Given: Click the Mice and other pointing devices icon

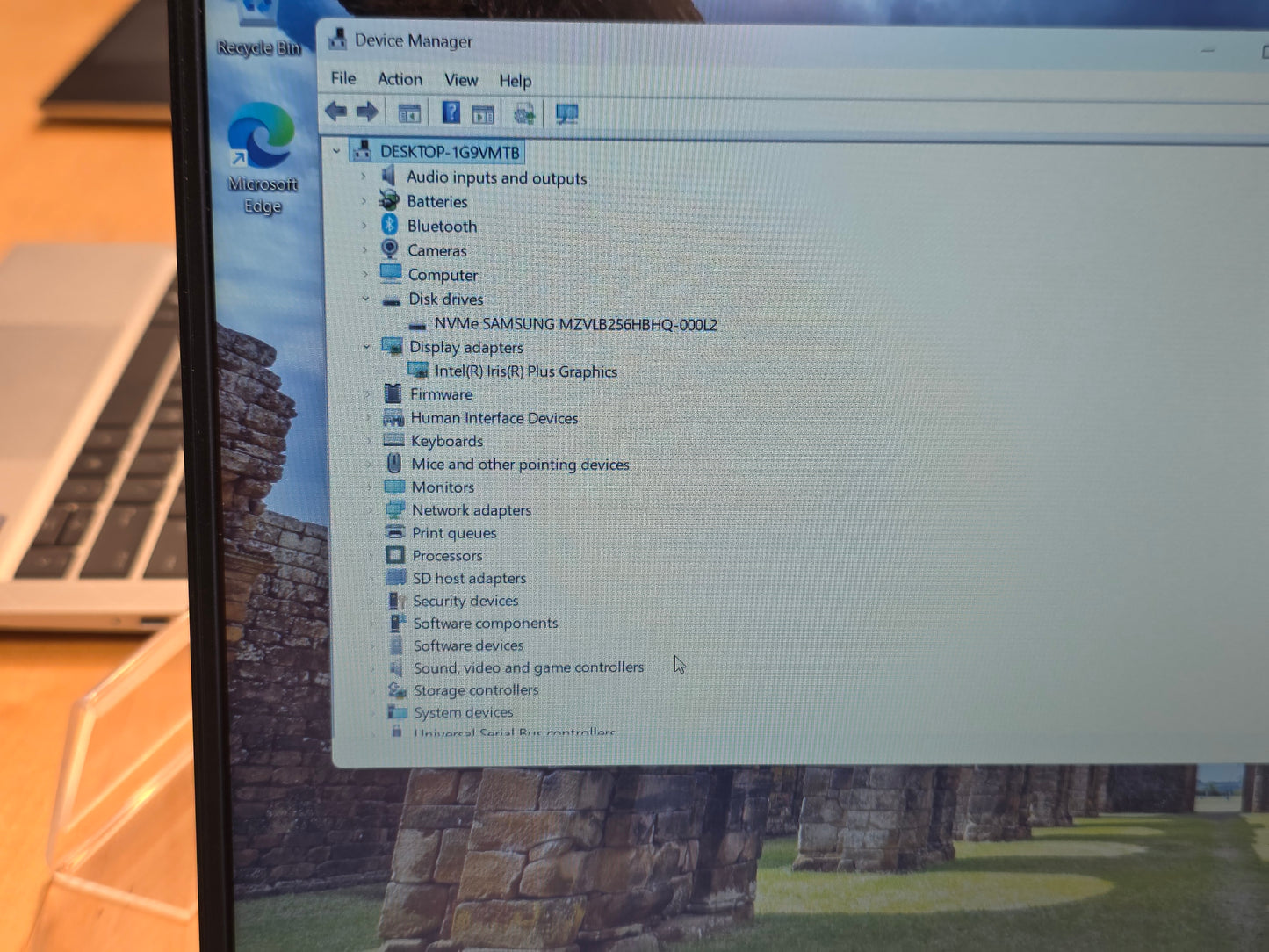Looking at the screenshot, I should pos(394,463).
